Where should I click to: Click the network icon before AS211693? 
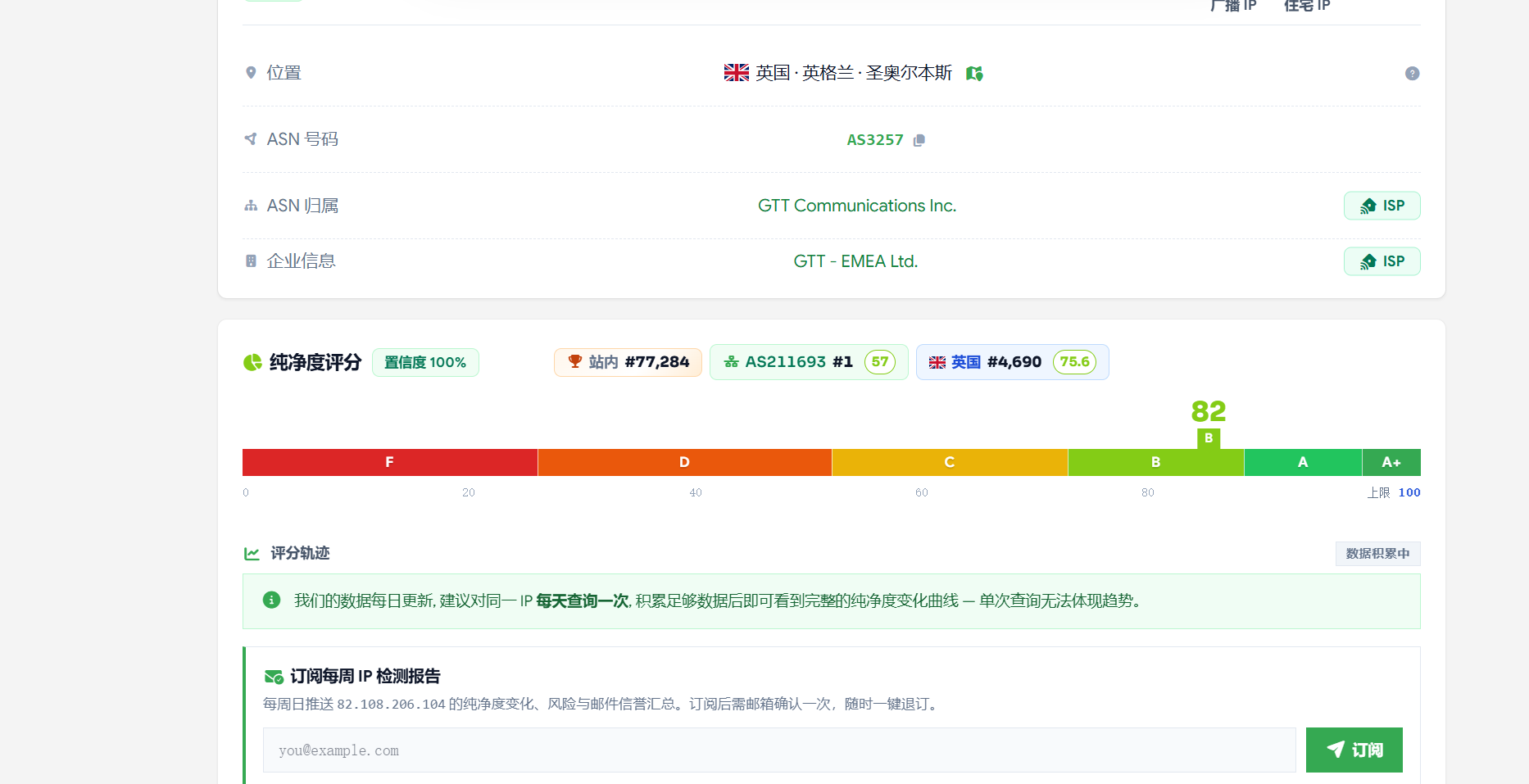pyautogui.click(x=732, y=362)
